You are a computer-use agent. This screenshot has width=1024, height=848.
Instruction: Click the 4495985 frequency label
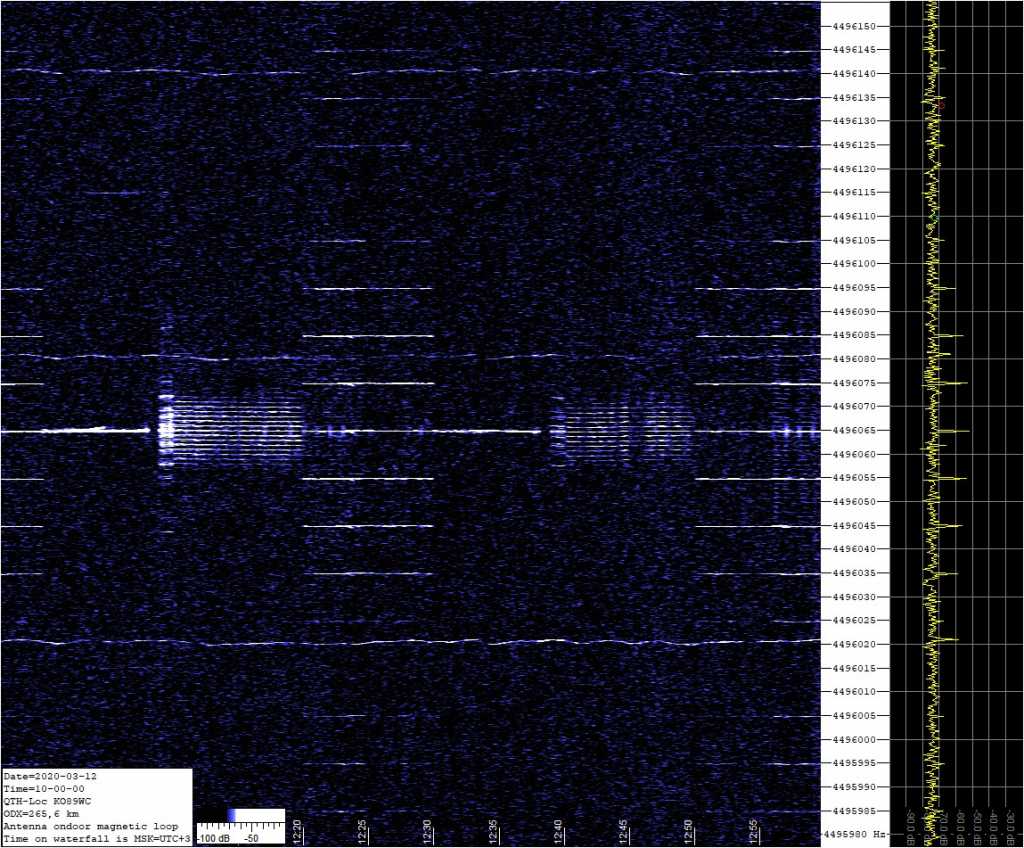point(854,811)
